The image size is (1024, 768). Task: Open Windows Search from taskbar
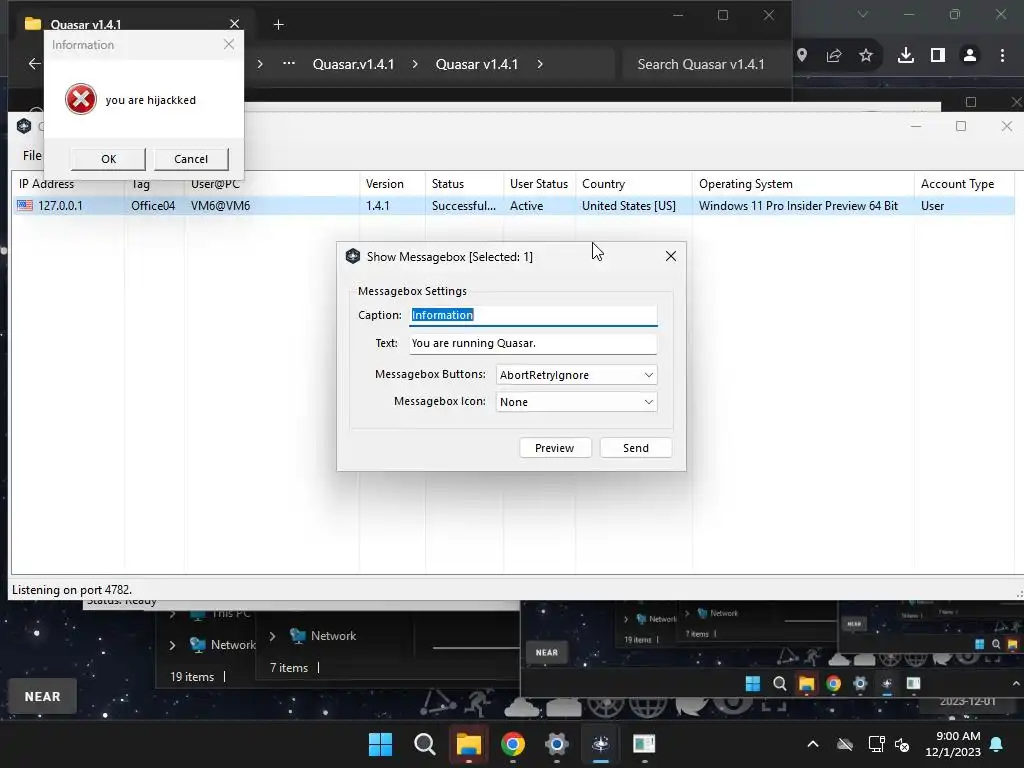click(424, 744)
